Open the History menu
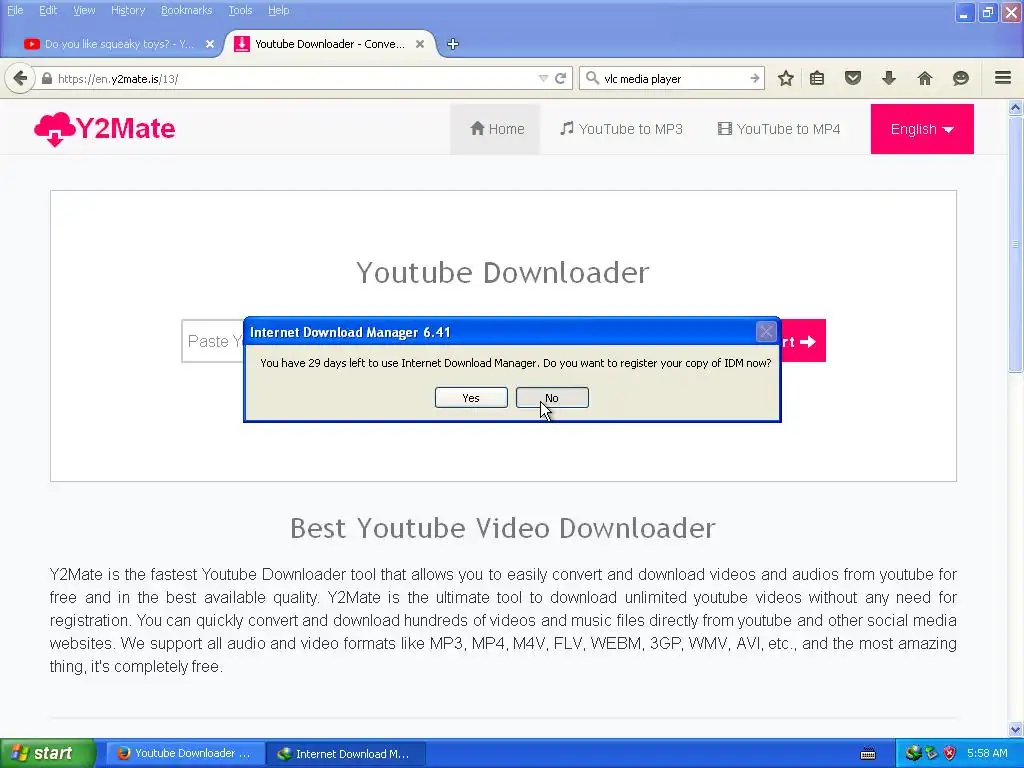This screenshot has width=1024, height=768. 128,10
